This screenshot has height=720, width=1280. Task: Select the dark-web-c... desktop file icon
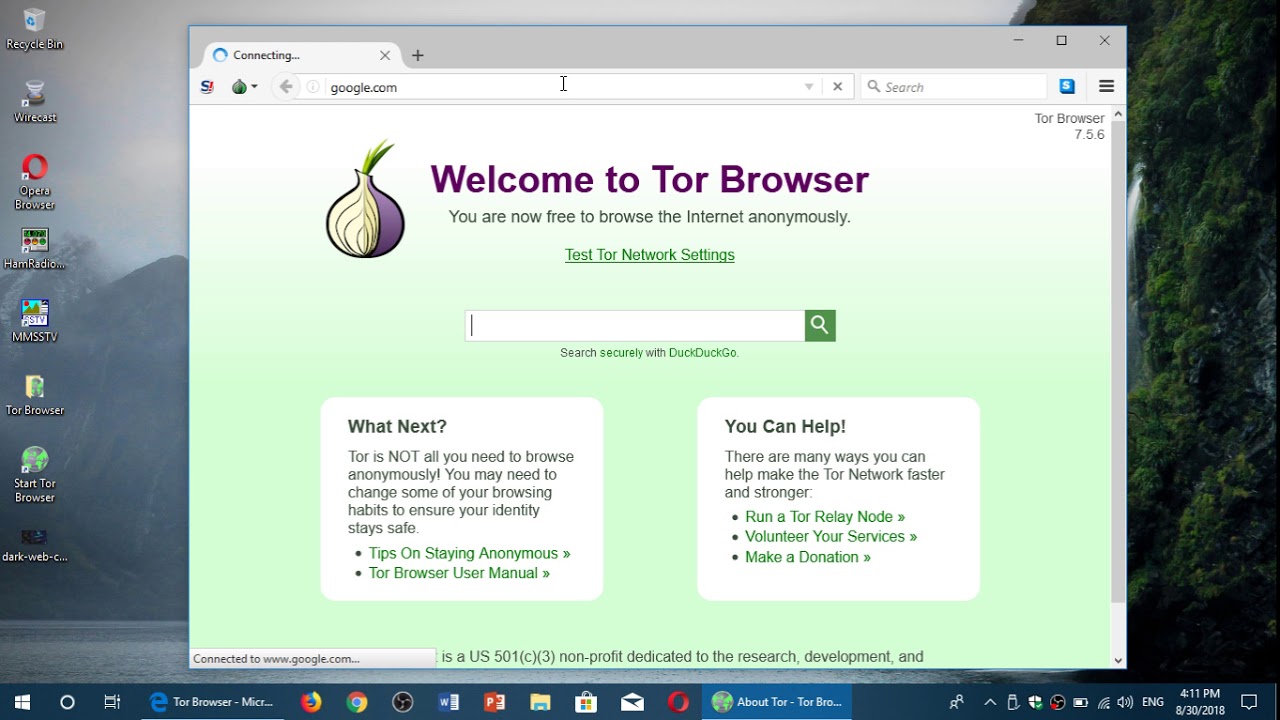click(x=35, y=545)
